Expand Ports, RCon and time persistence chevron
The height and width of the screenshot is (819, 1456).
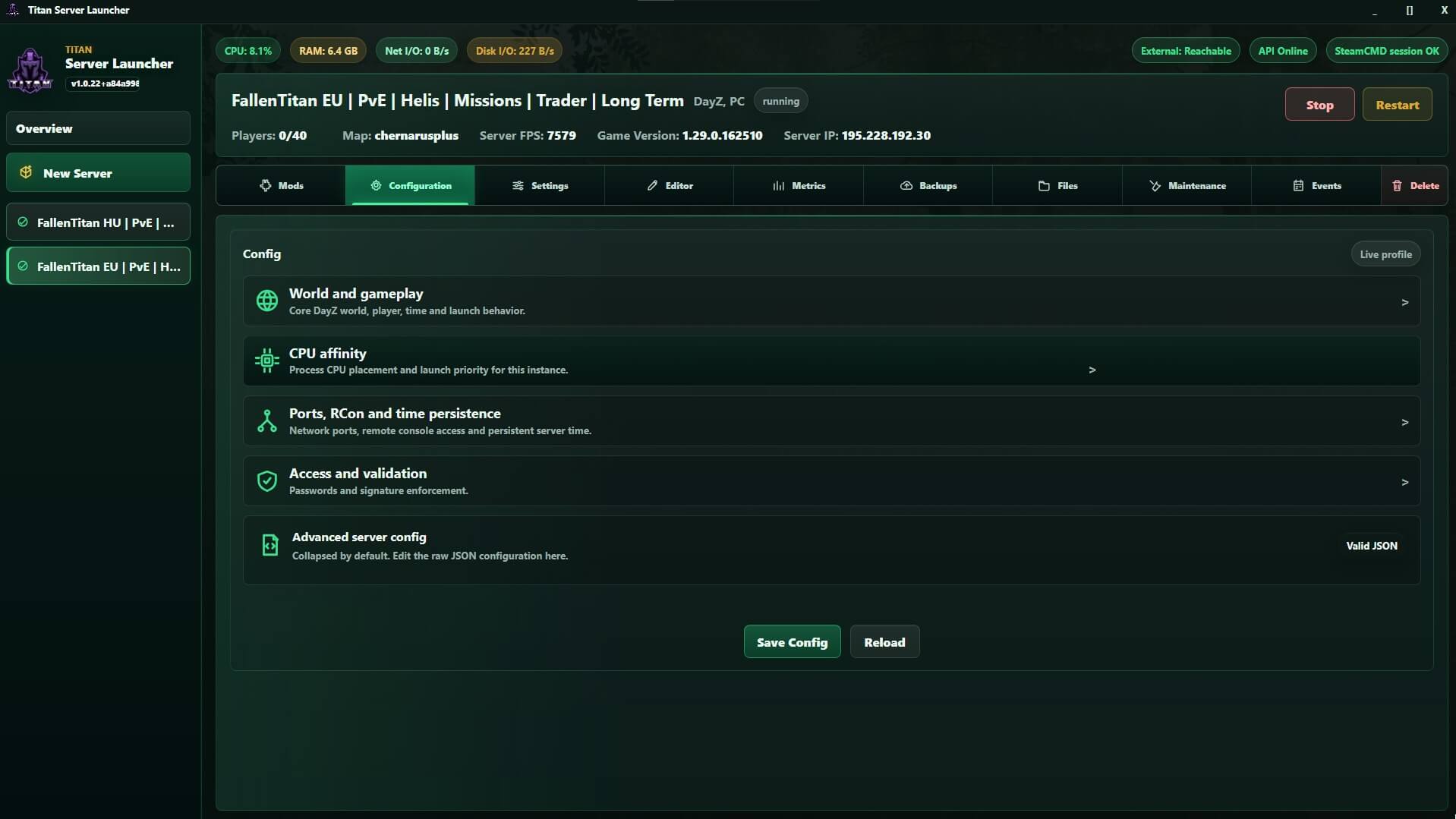point(1404,422)
